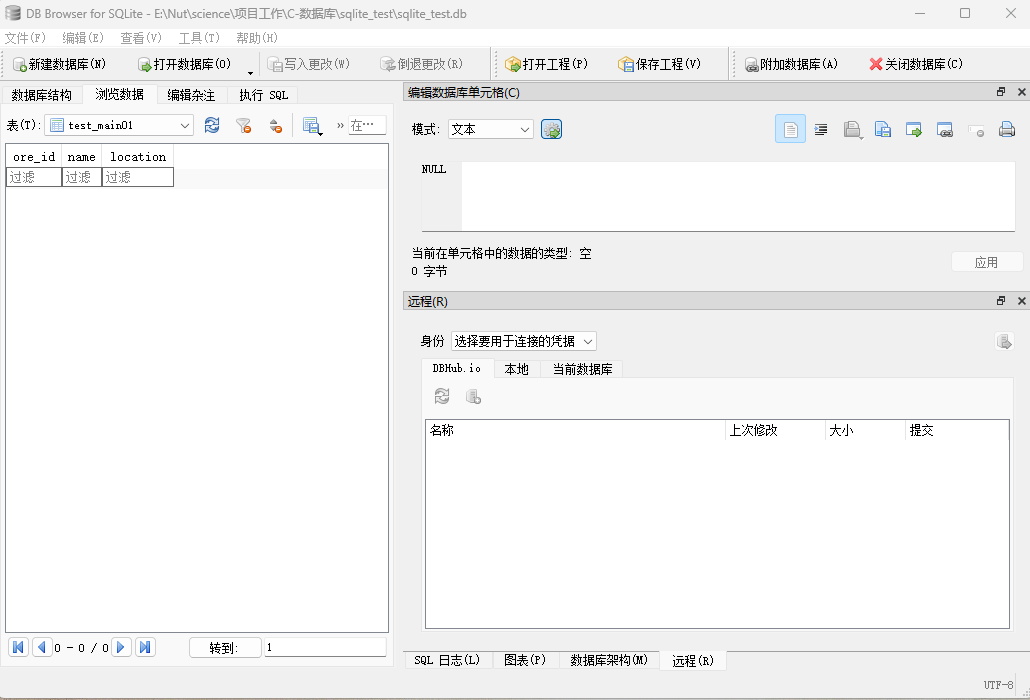Screen dimensions: 1030x700
Task: Click upload database icon beside identity dropdown
Action: tap(1004, 341)
